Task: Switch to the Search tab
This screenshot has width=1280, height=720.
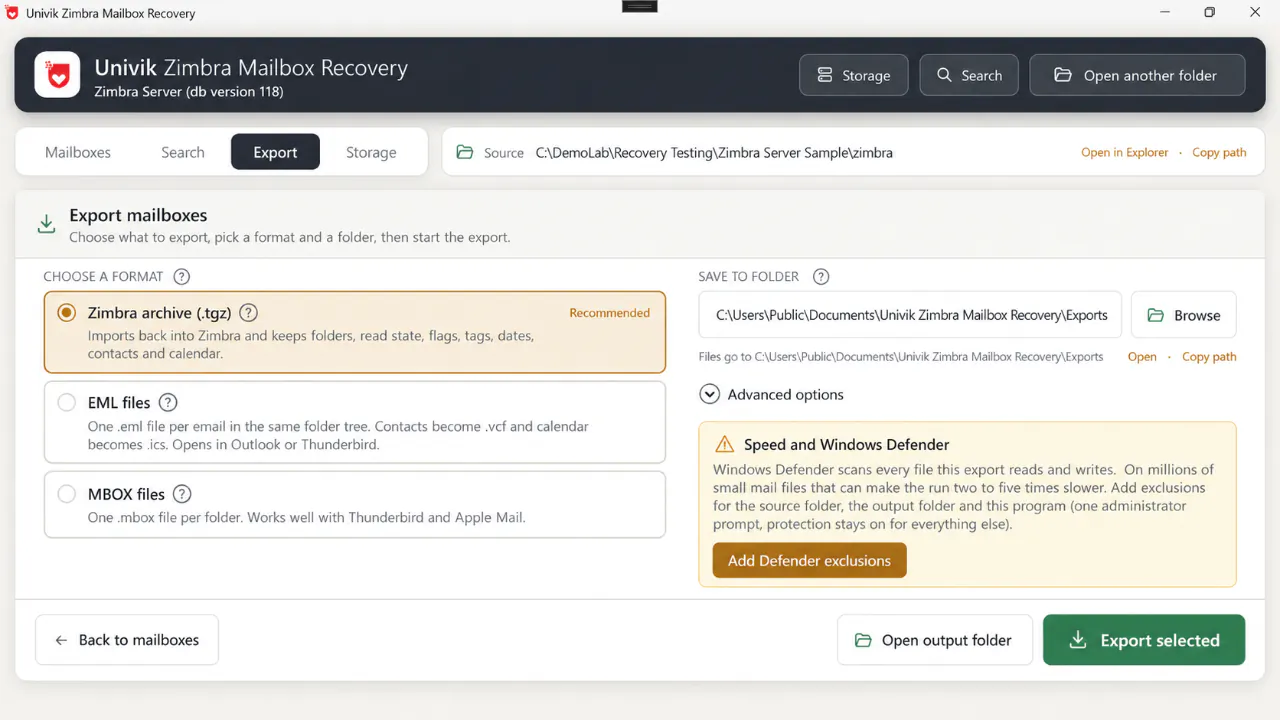Action: 183,153
